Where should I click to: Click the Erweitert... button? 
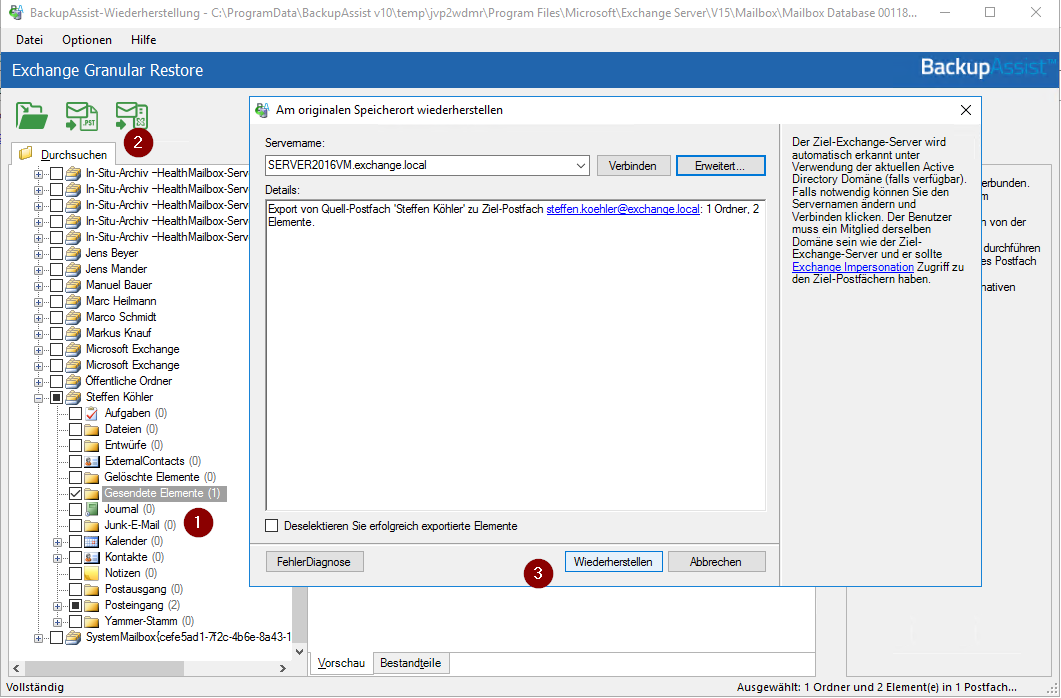(720, 165)
